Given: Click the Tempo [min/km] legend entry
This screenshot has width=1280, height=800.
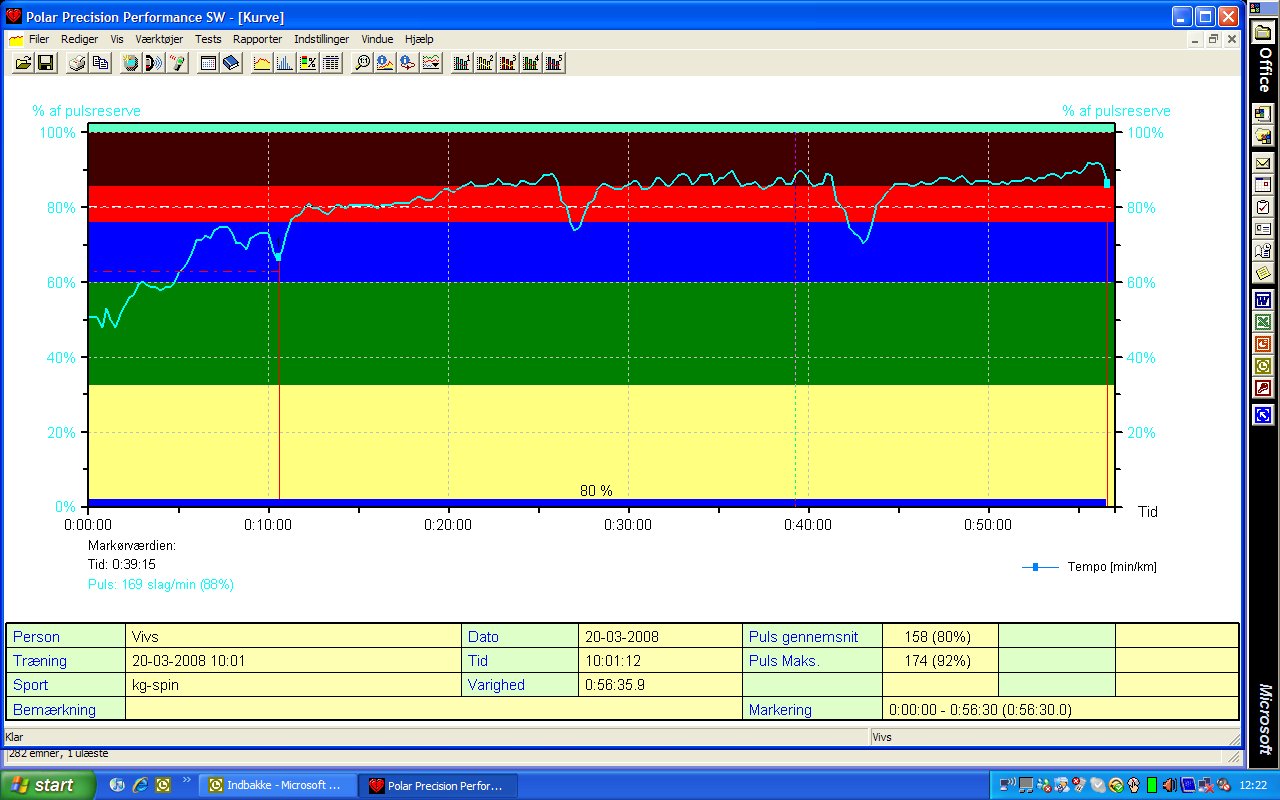Looking at the screenshot, I should click(1089, 567).
